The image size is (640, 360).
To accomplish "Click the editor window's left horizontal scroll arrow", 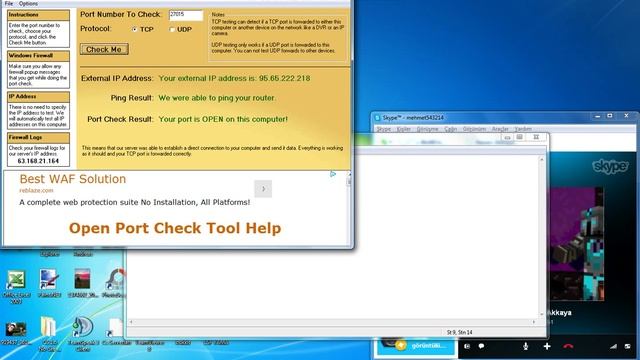I will tap(131, 322).
